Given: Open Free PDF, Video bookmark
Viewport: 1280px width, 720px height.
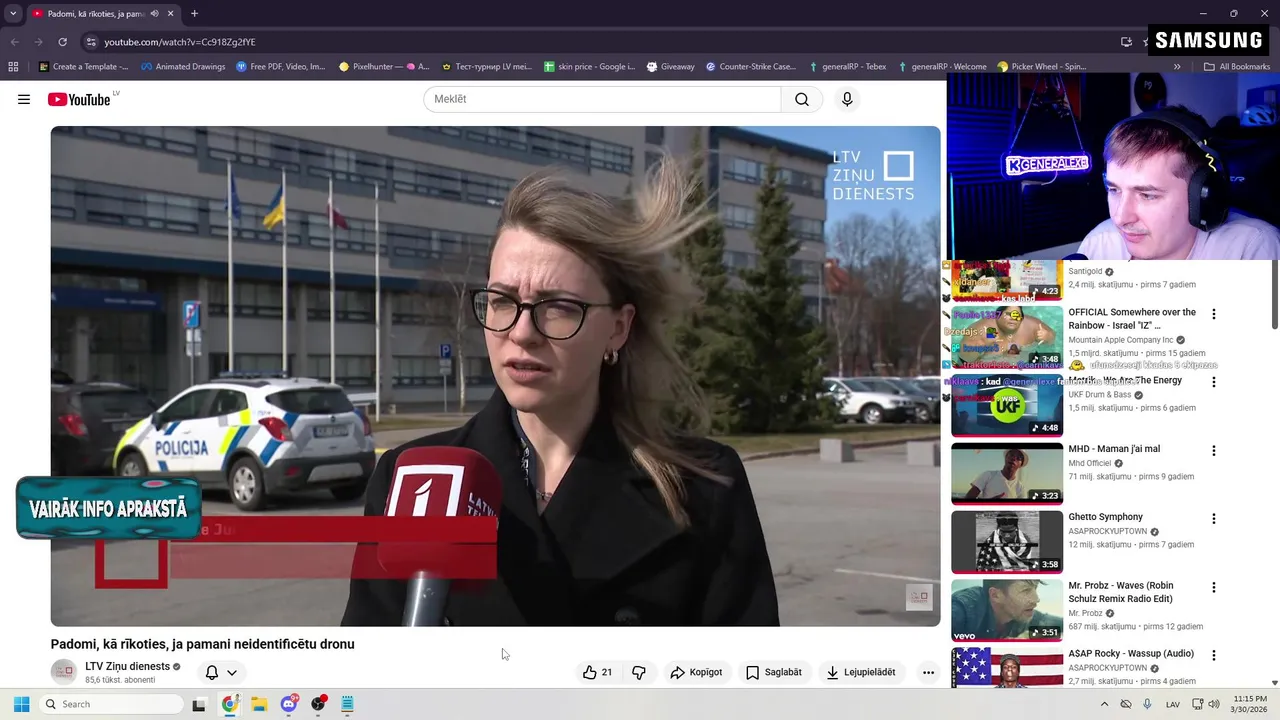Looking at the screenshot, I should 281,67.
